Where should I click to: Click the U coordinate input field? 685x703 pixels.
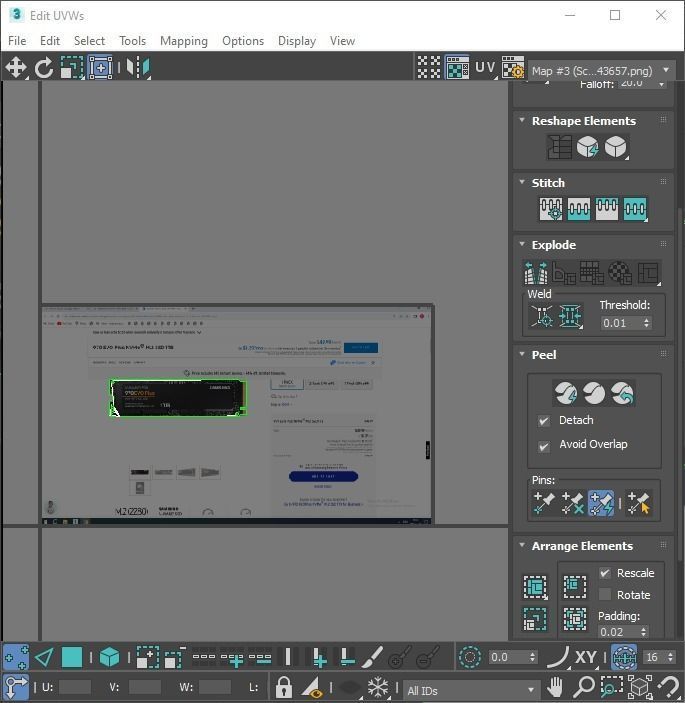[75, 687]
